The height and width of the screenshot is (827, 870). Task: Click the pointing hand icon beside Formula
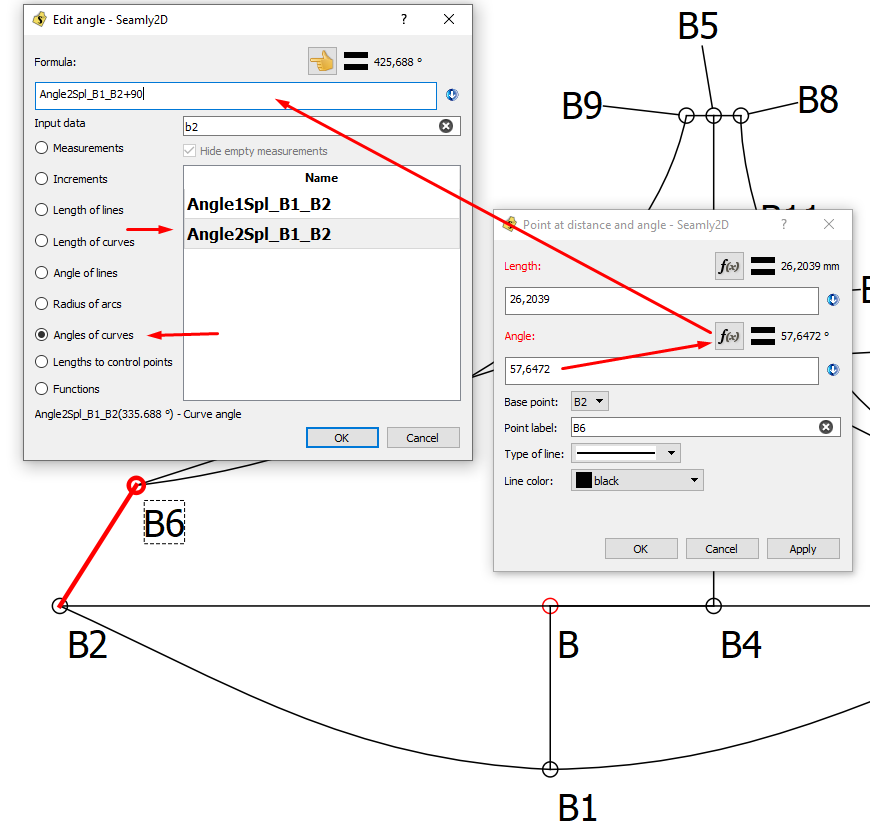322,62
